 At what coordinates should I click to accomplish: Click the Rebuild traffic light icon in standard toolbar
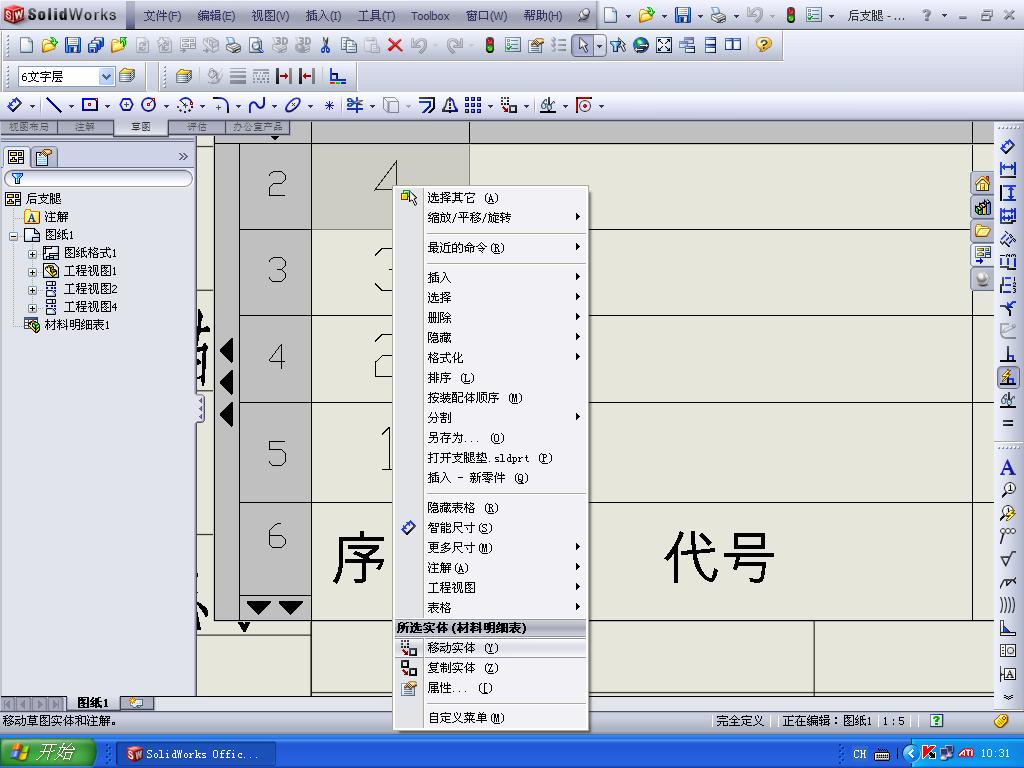(x=489, y=44)
